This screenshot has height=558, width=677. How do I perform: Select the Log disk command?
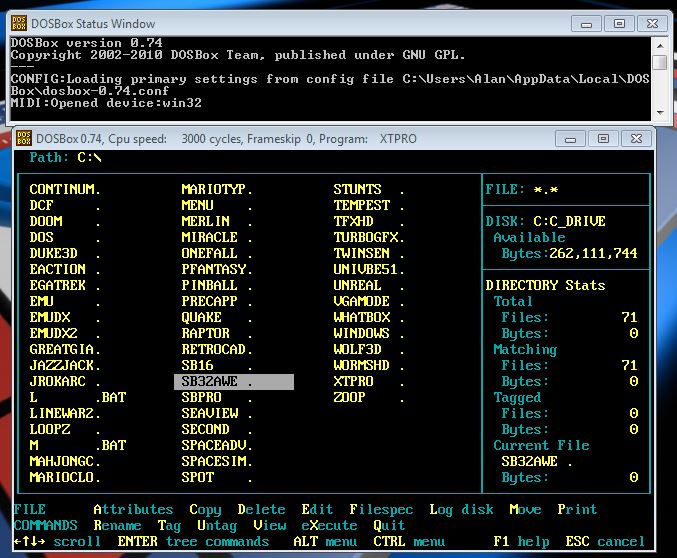click(461, 510)
